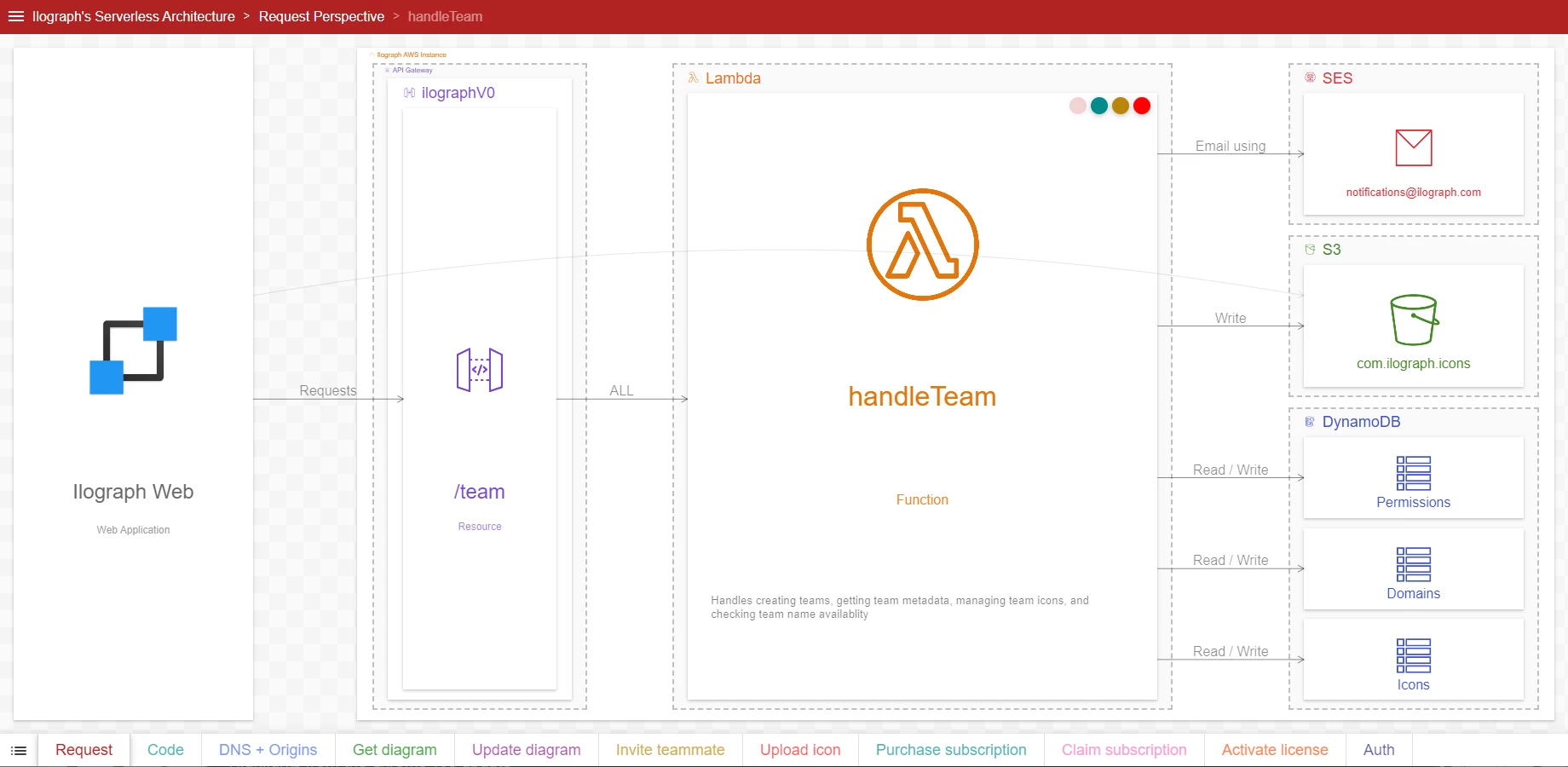Click the Domains DynamoDB table icon
This screenshot has width=1568, height=767.
pyautogui.click(x=1413, y=564)
